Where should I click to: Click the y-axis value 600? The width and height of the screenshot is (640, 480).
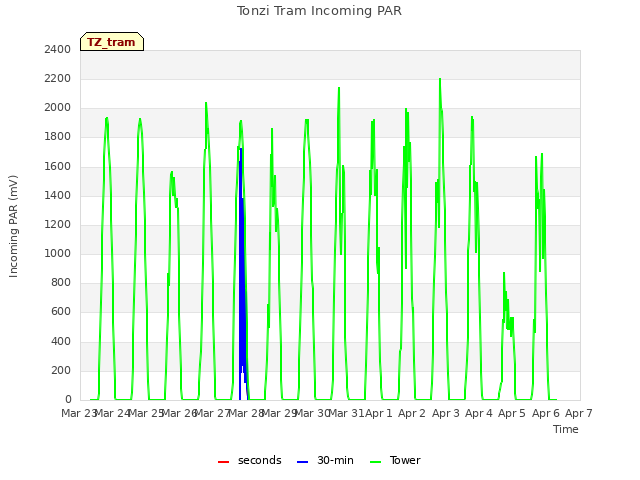point(61,312)
